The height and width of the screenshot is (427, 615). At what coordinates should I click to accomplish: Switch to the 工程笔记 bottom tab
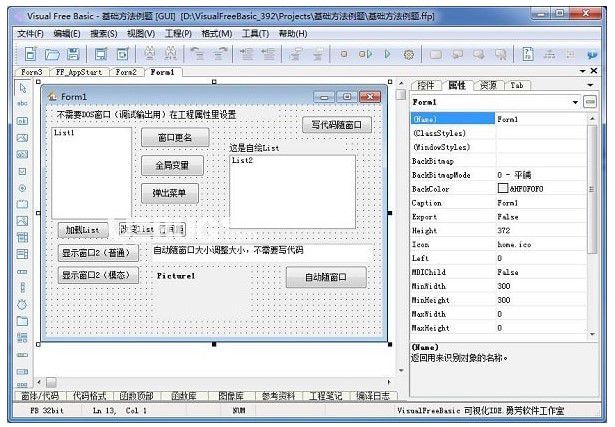point(326,396)
